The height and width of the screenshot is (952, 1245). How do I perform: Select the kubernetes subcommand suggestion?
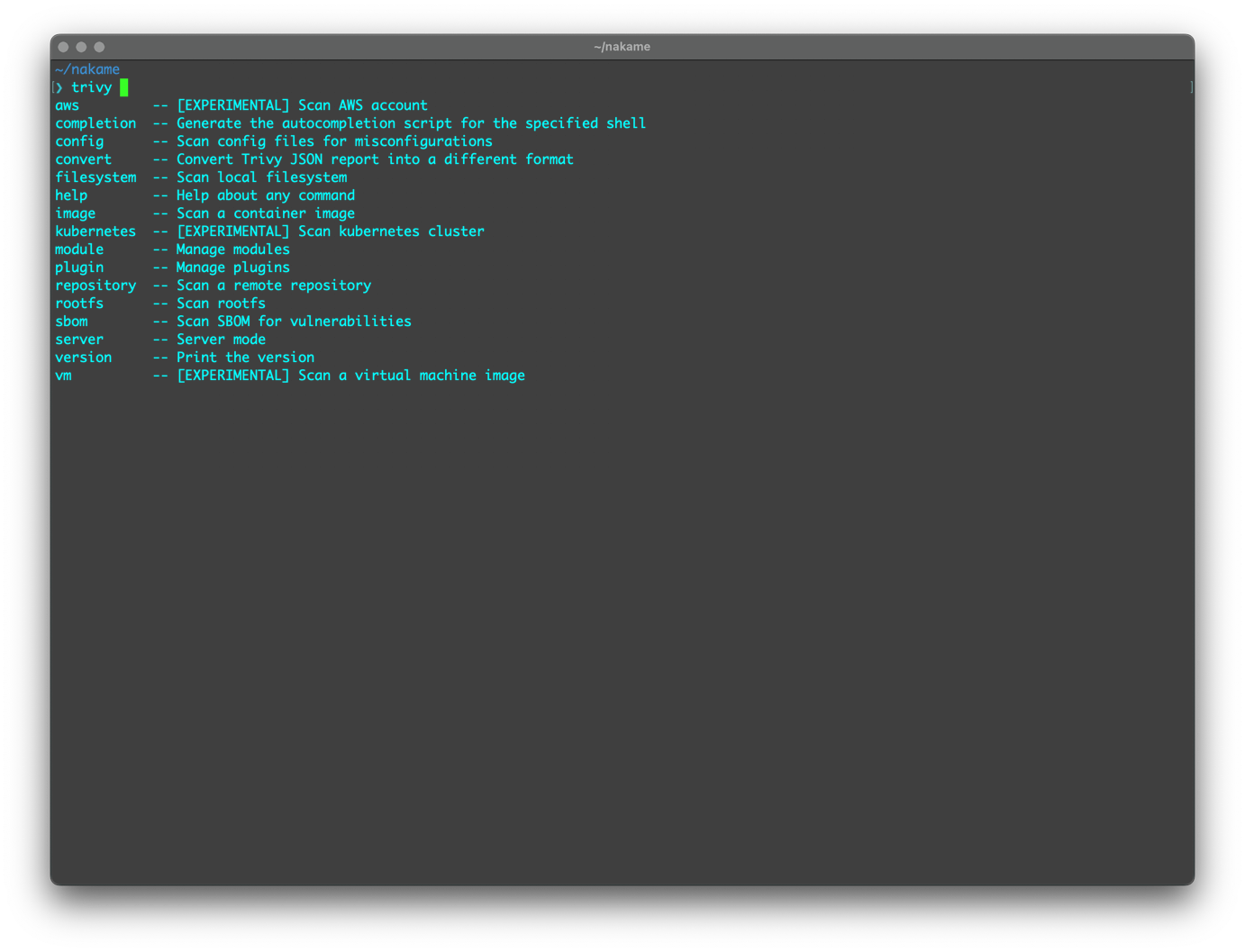[95, 231]
